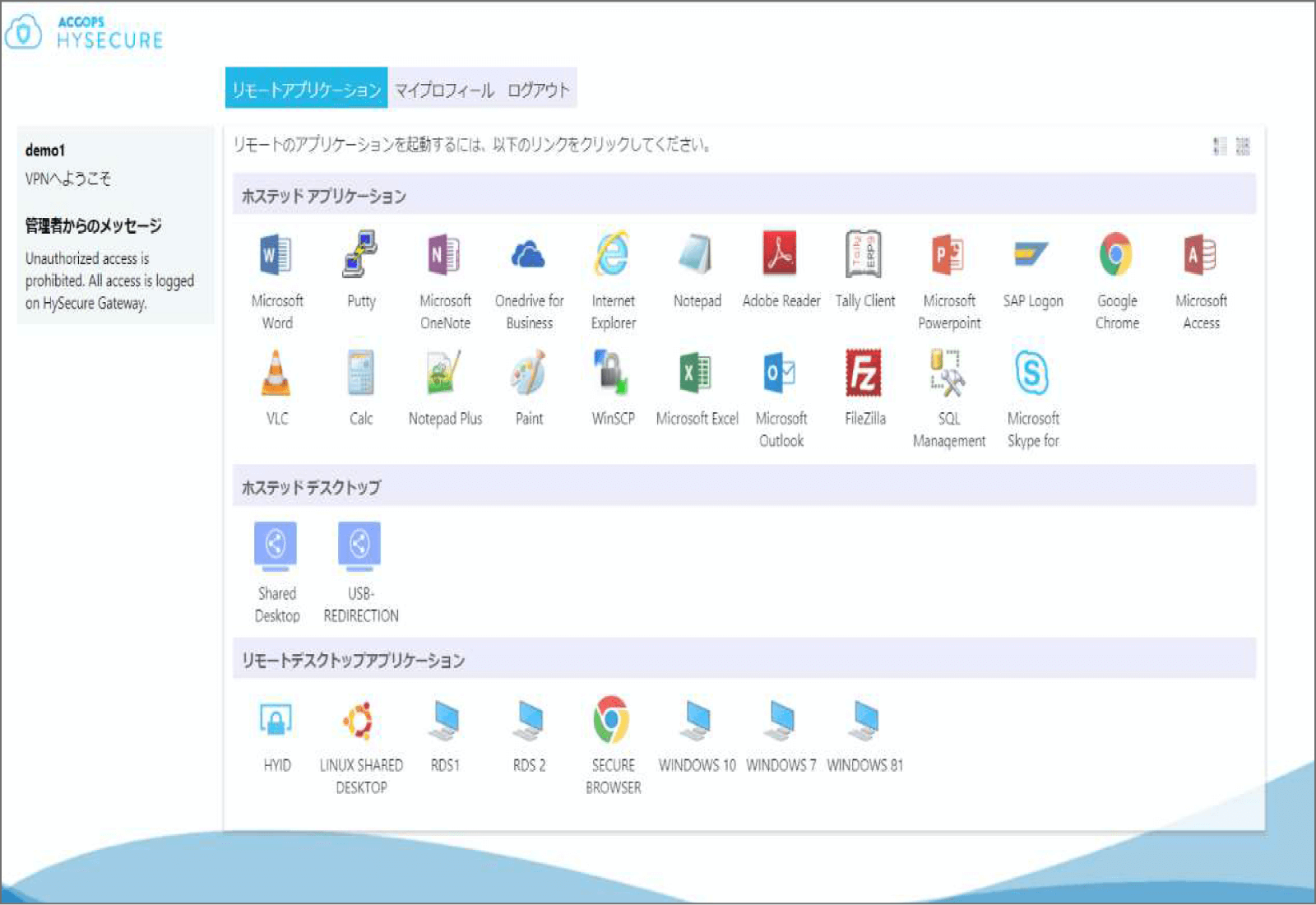Start Internet Explorer
The height and width of the screenshot is (905, 1316).
coord(613,254)
